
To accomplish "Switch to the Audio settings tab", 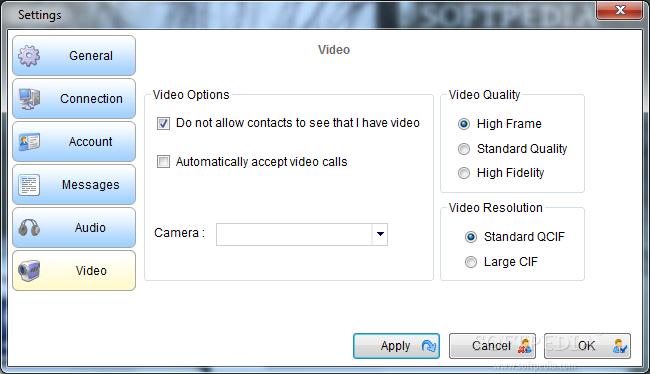I will (x=74, y=228).
